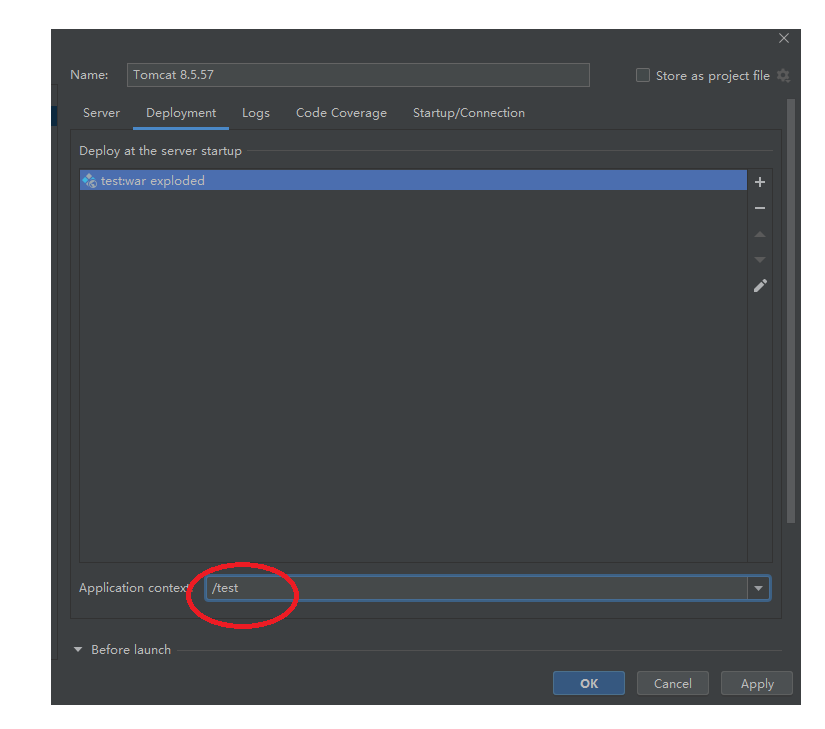Click the Apply button

(757, 684)
